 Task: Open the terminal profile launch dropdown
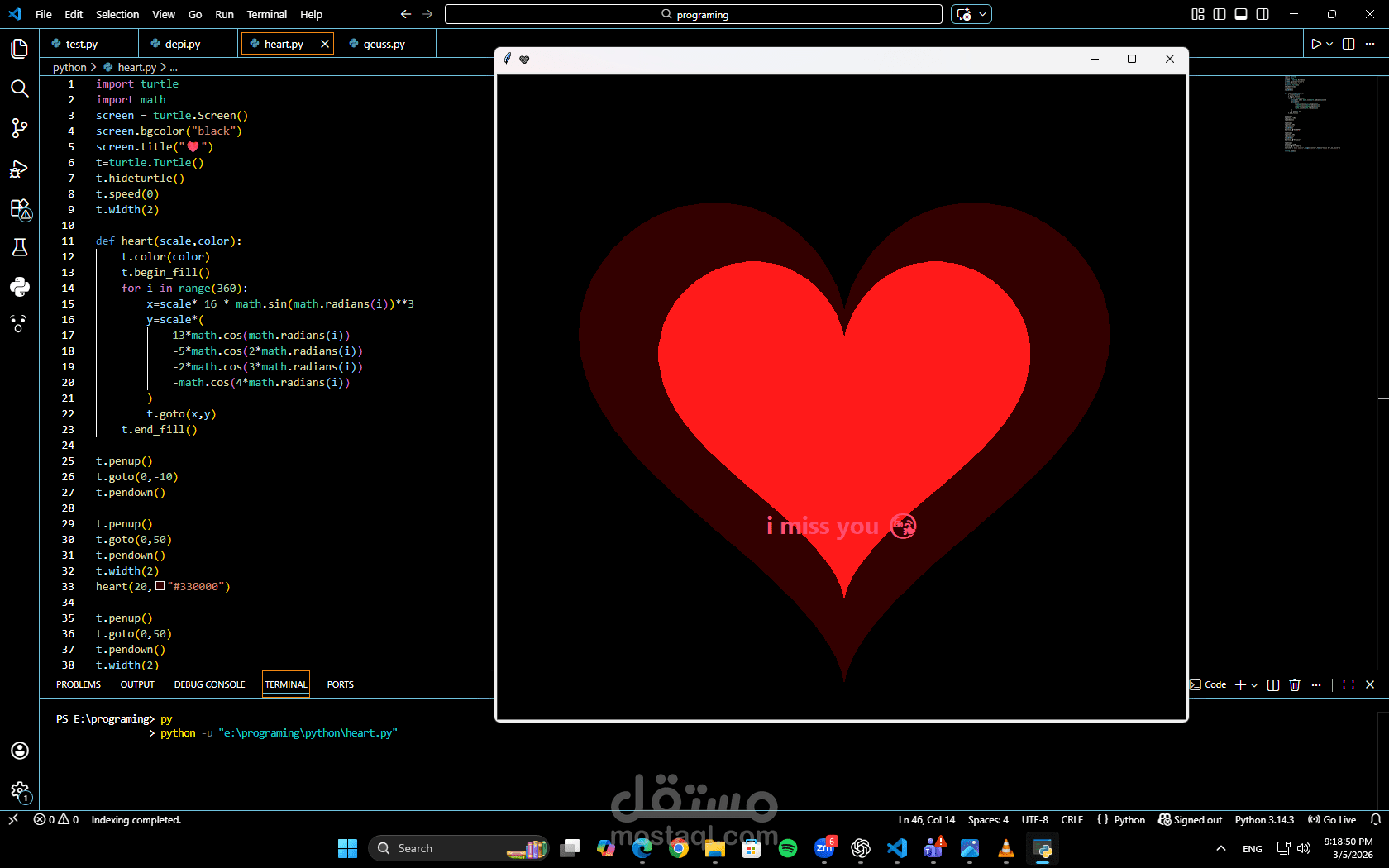click(1253, 684)
